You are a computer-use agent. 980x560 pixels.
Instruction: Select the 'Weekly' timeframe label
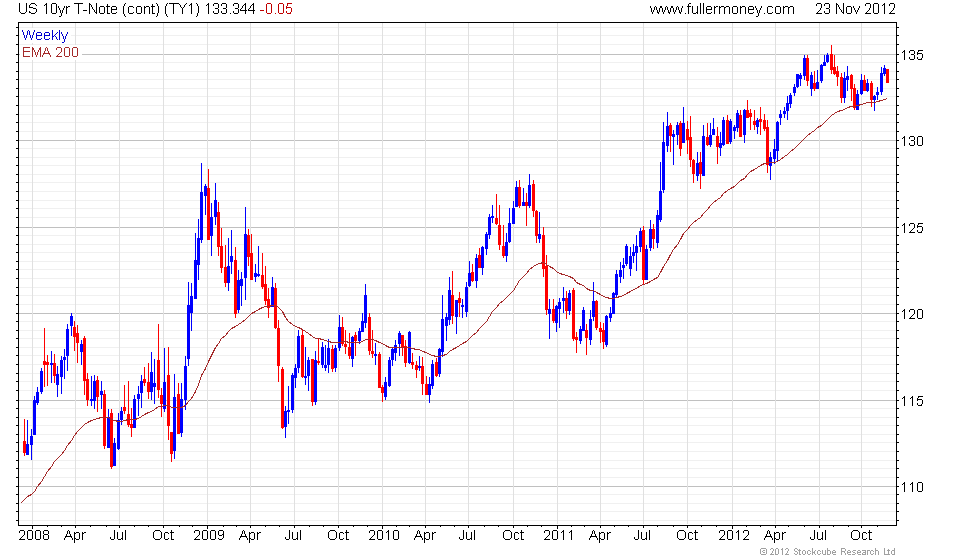45,36
